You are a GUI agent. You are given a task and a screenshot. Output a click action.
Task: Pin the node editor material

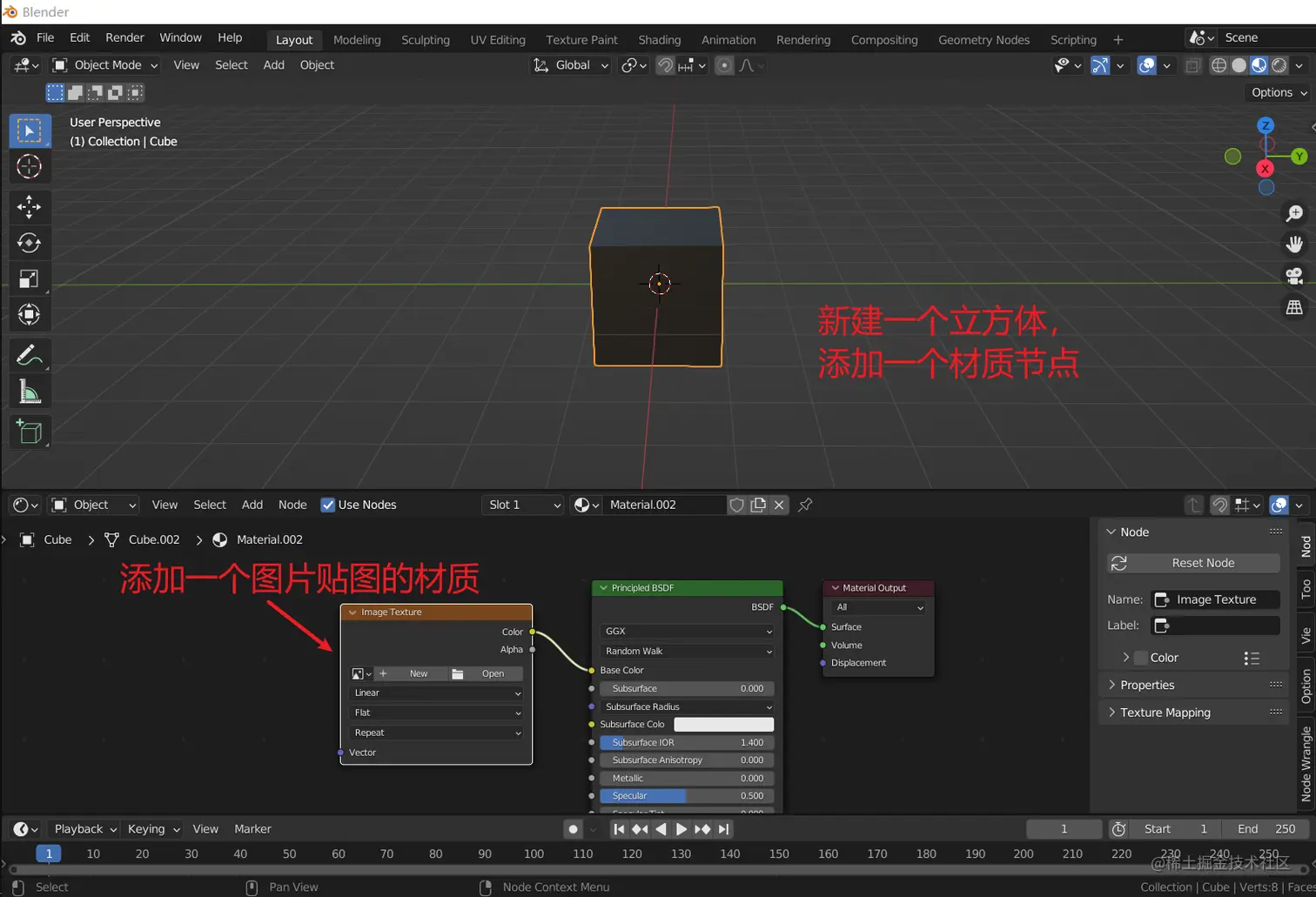tap(805, 505)
